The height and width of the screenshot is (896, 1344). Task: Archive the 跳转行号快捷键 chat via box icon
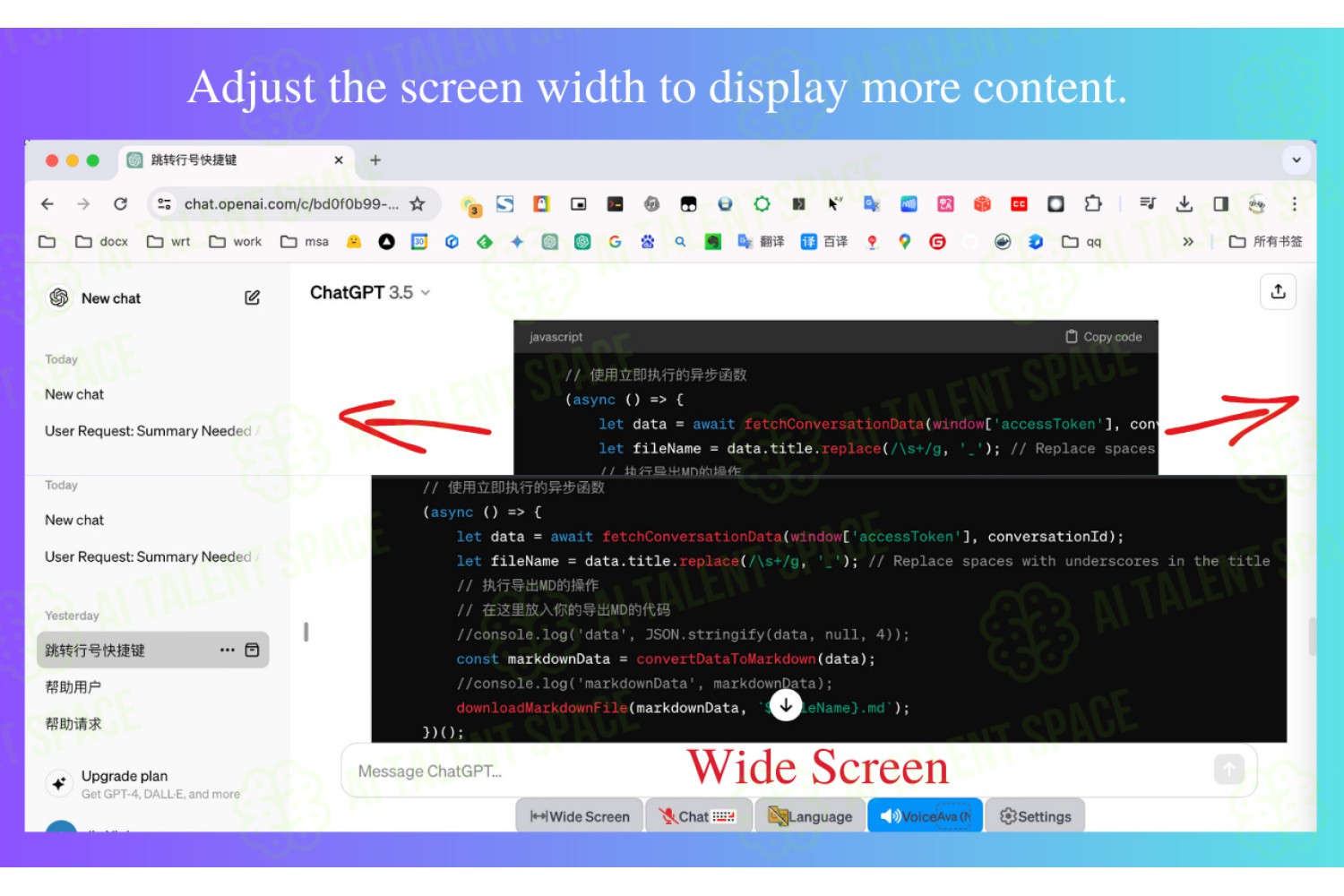coord(253,650)
